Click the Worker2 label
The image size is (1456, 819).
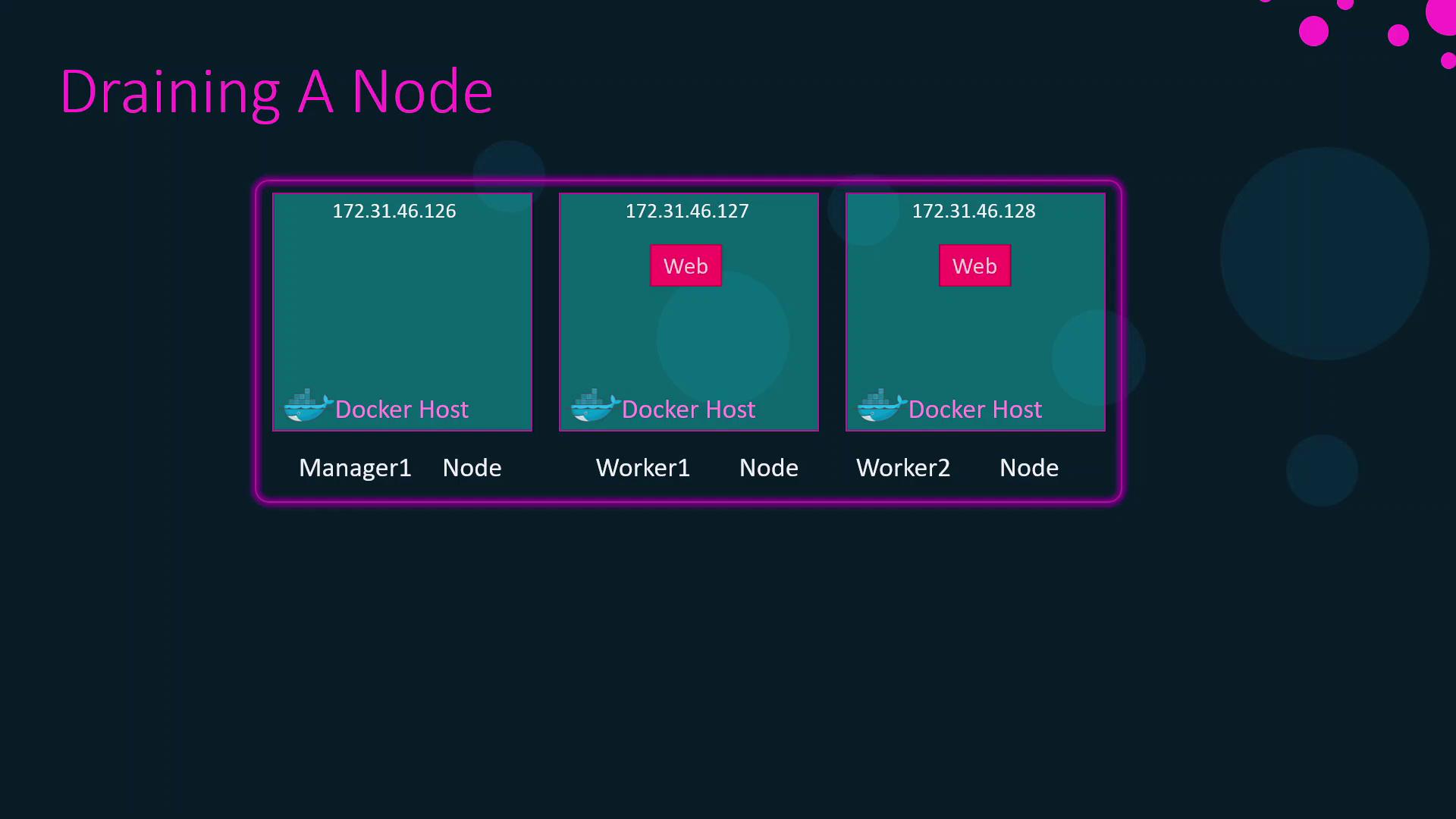903,468
